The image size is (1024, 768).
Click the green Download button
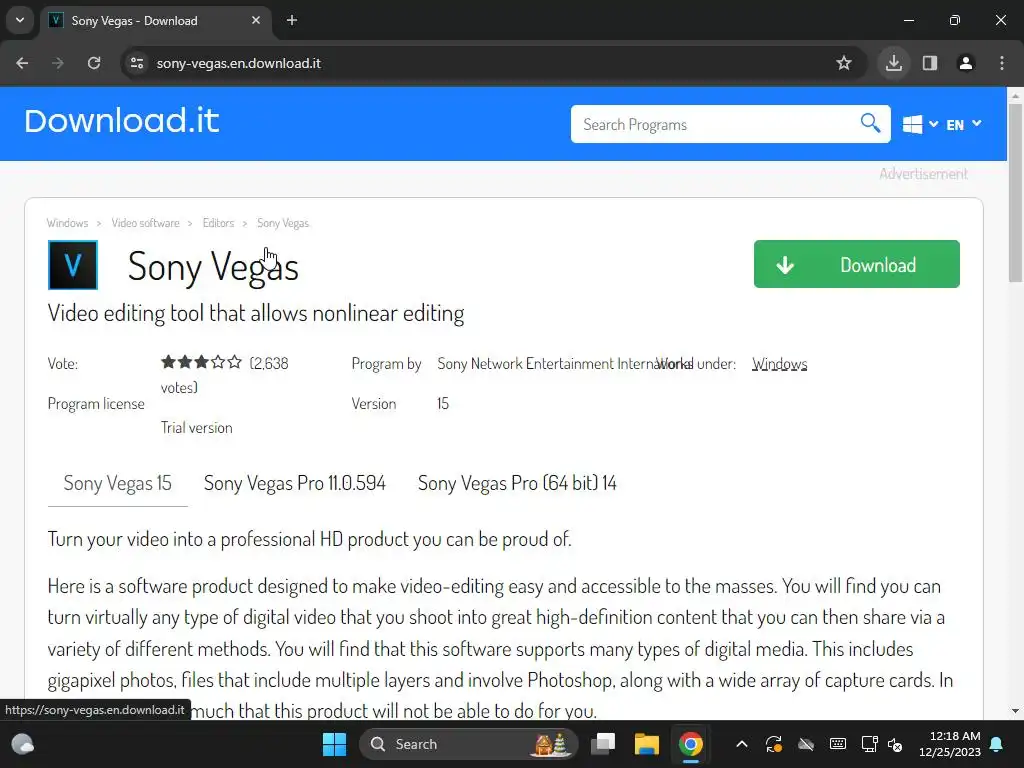click(x=856, y=264)
